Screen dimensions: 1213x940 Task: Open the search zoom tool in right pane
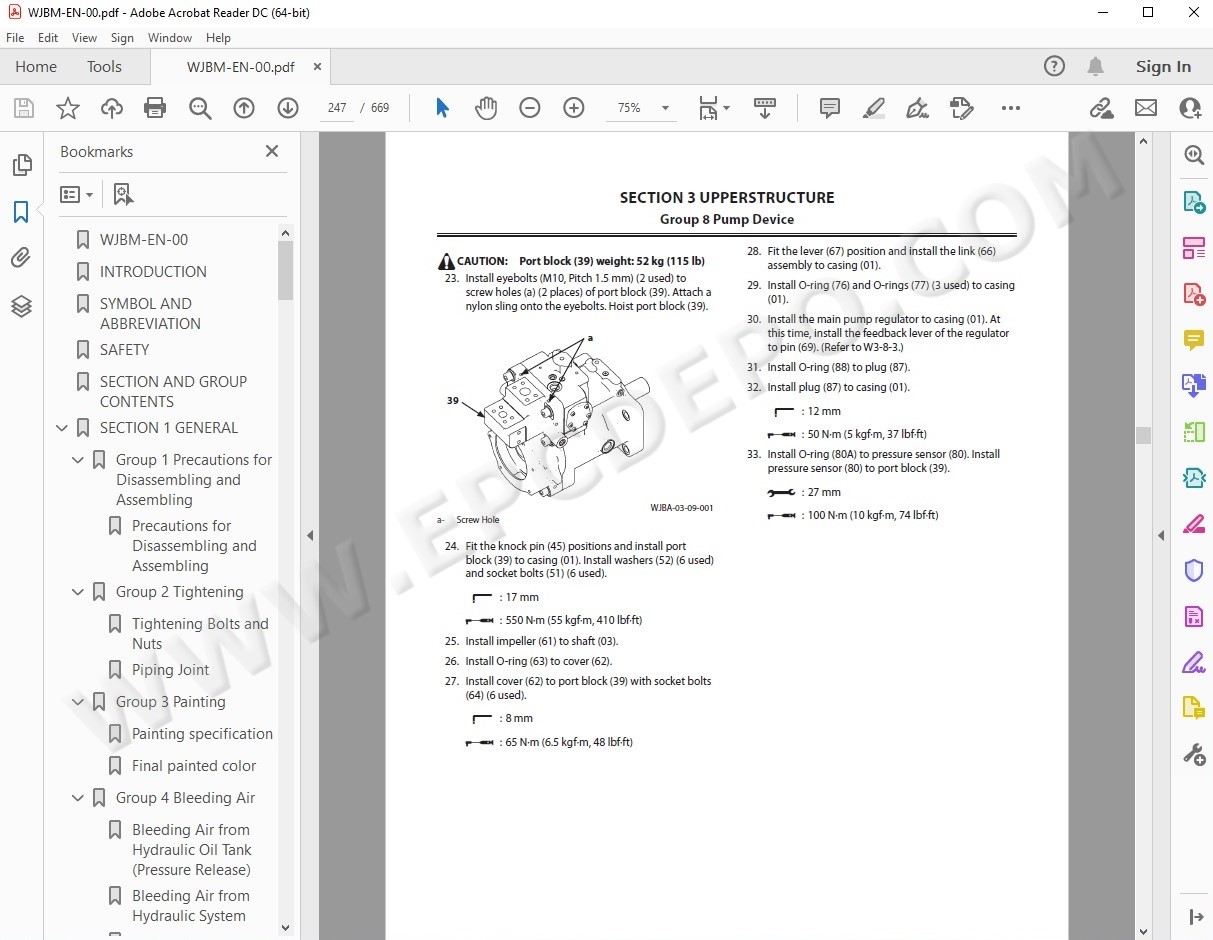tap(1193, 155)
